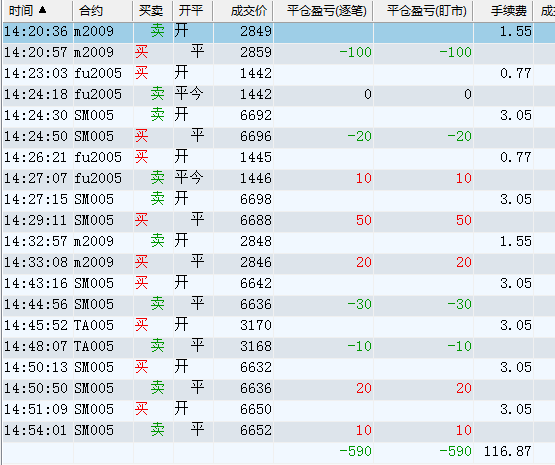Viewport: 555px width, 465px height.
Task: Click the 50 per-trade profit in 14:29:11 row
Action: coord(364,220)
